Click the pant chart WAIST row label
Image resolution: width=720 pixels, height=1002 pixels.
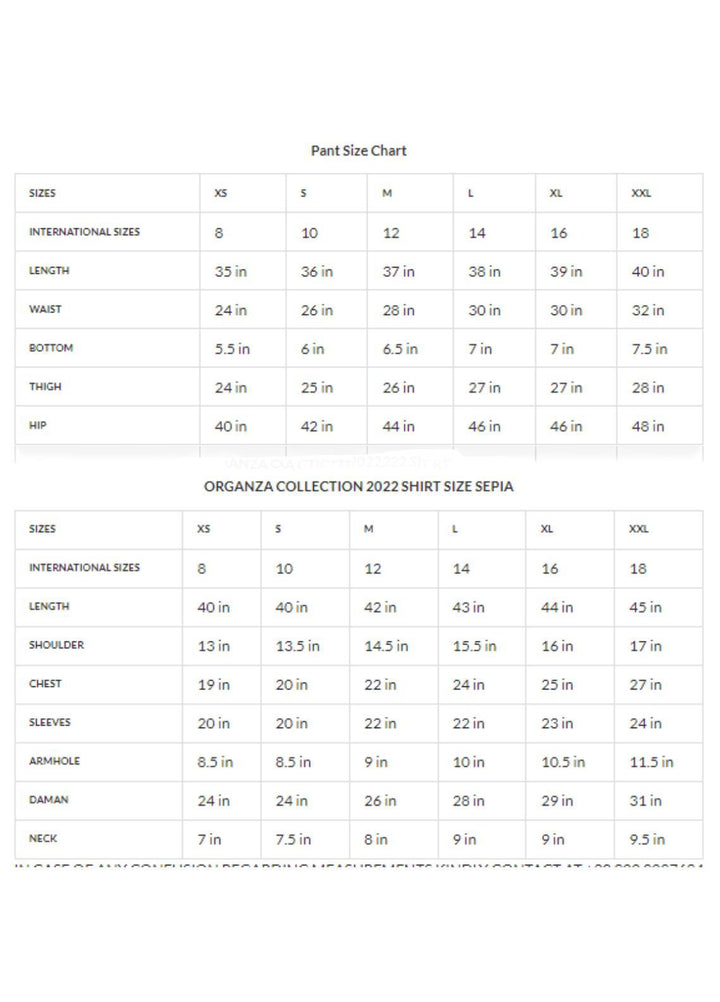coord(45,310)
